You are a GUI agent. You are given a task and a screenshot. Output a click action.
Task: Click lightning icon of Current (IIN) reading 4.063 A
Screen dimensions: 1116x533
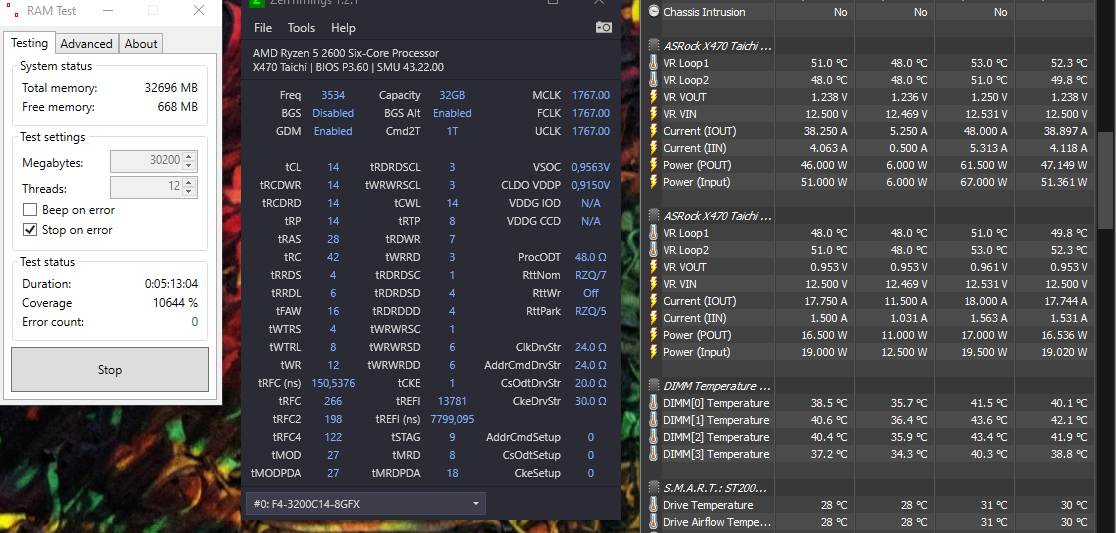(654, 148)
